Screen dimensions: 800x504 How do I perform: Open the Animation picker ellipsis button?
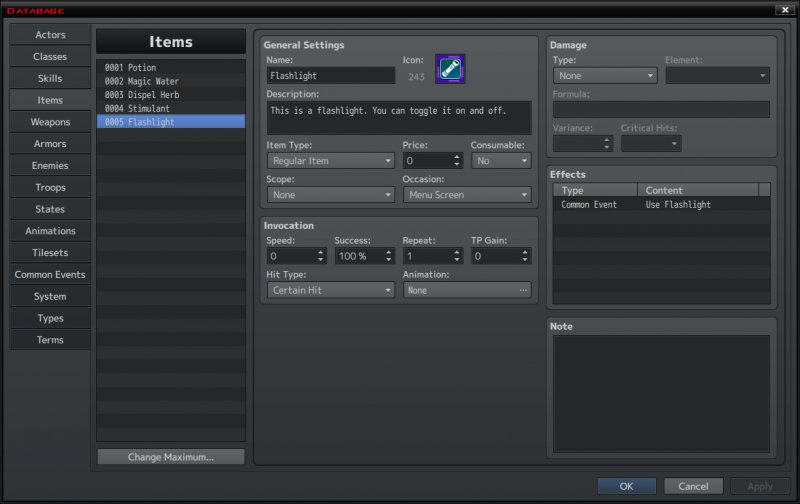523,290
